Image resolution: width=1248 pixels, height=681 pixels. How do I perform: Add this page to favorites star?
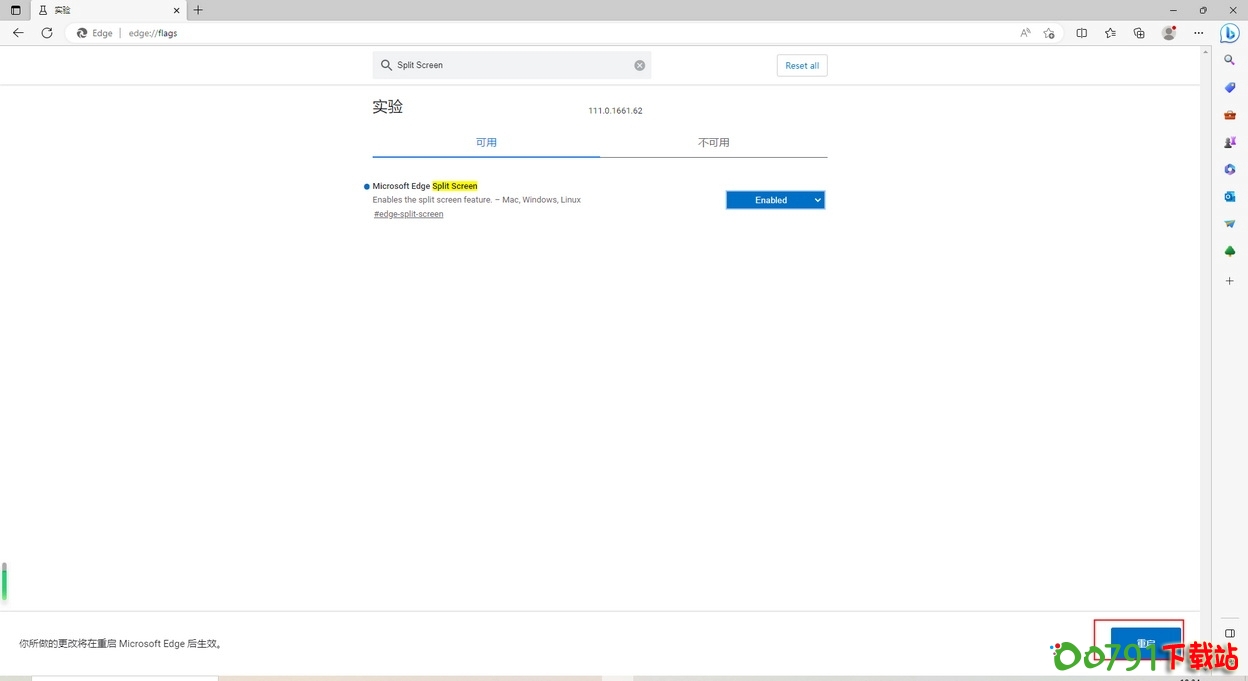pyautogui.click(x=1049, y=33)
